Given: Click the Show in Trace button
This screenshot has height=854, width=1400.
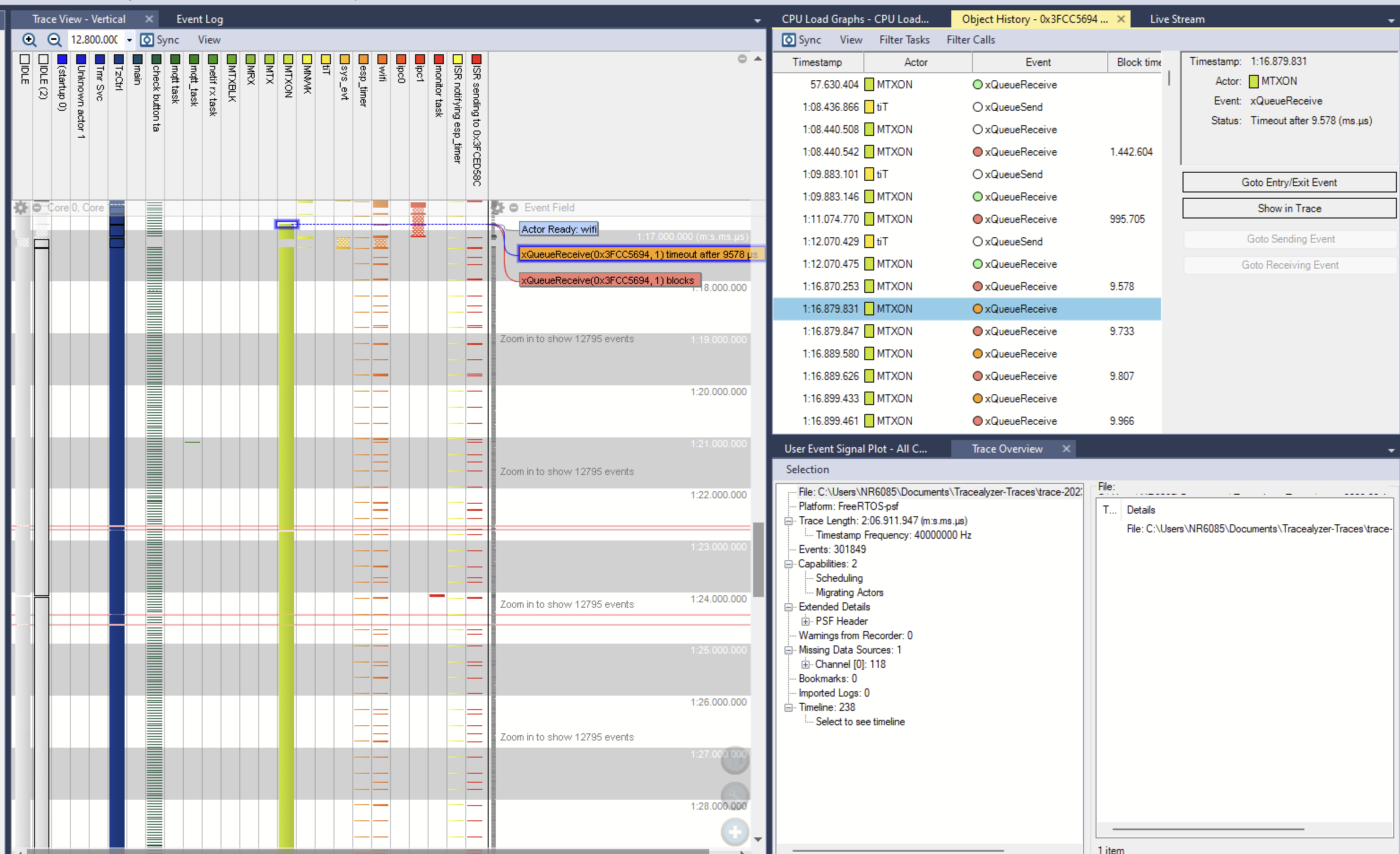Looking at the screenshot, I should (x=1289, y=208).
